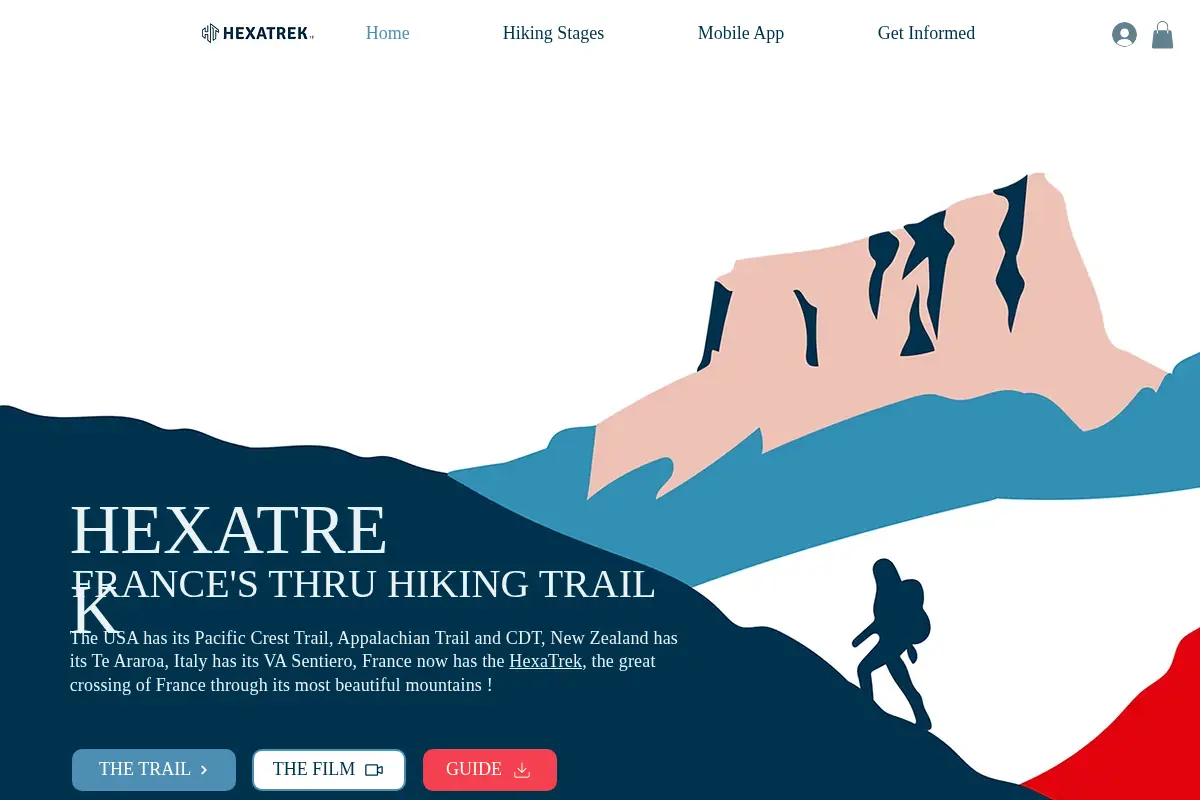Click the chevron arrow in The Trail button
The image size is (1200, 800).
click(204, 770)
